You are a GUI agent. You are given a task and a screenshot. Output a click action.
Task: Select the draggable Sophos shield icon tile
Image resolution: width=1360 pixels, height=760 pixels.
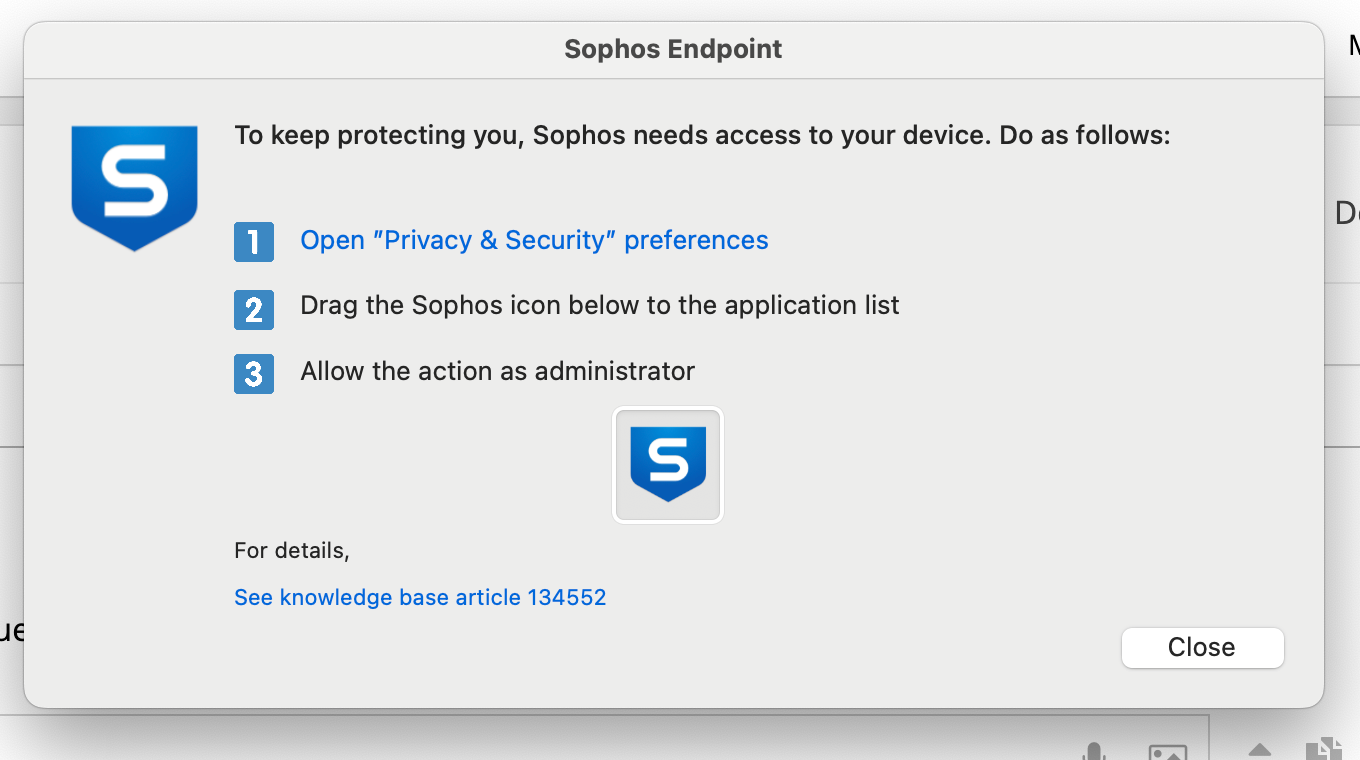(668, 465)
